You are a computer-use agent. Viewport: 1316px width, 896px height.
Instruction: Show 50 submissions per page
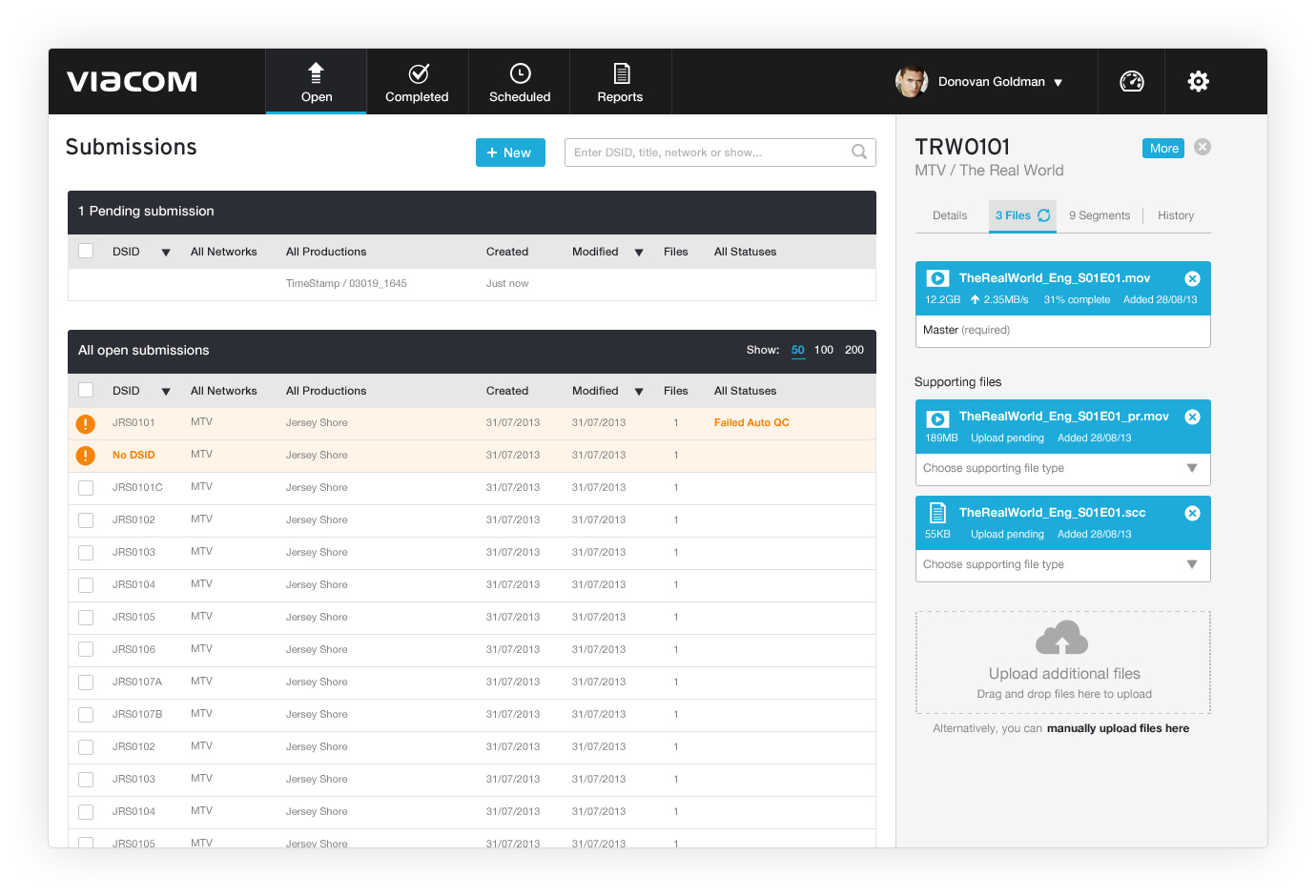[x=798, y=350]
